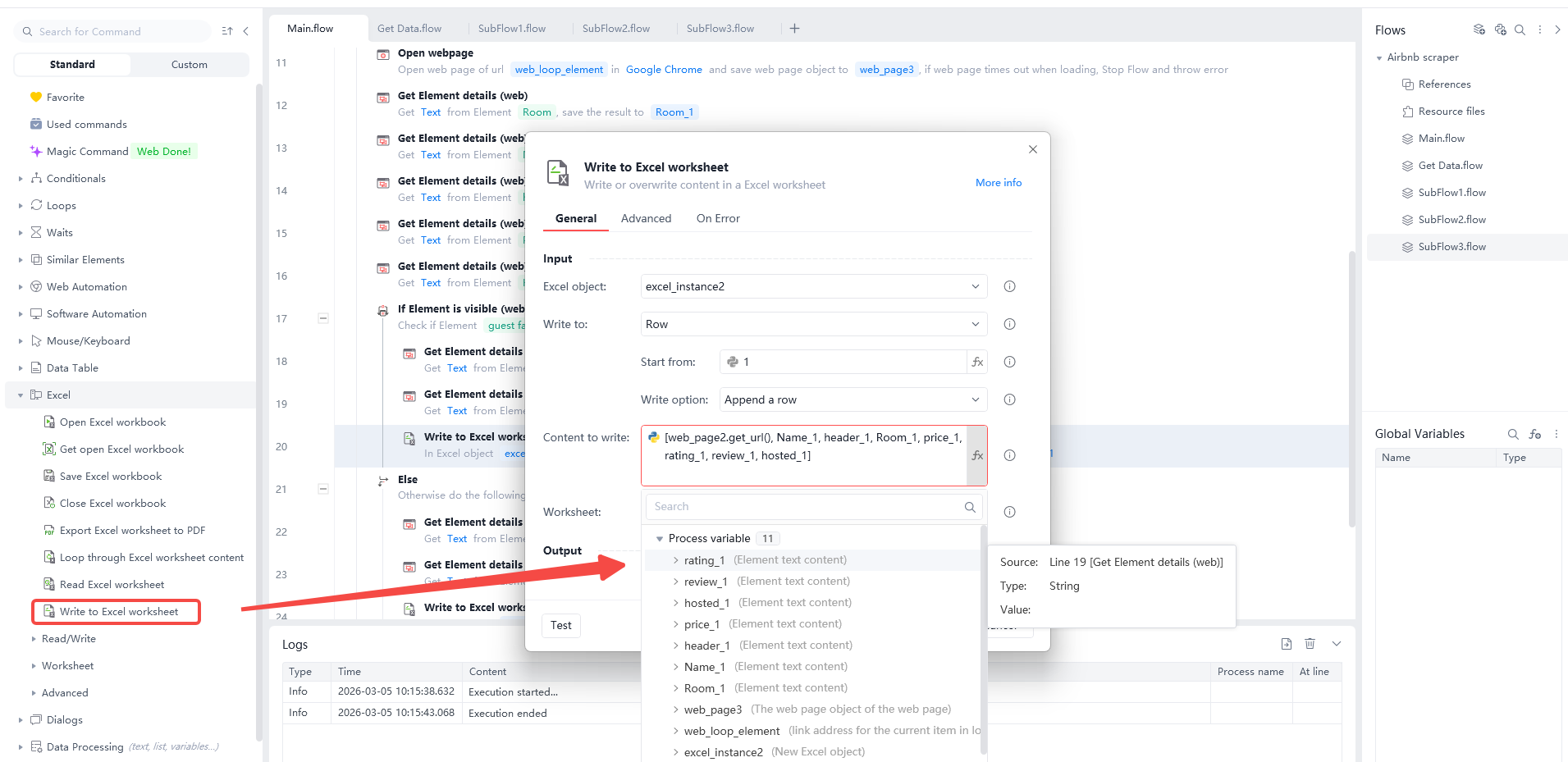
Task: Switch to the Advanced tab in the dialog
Action: [x=646, y=218]
